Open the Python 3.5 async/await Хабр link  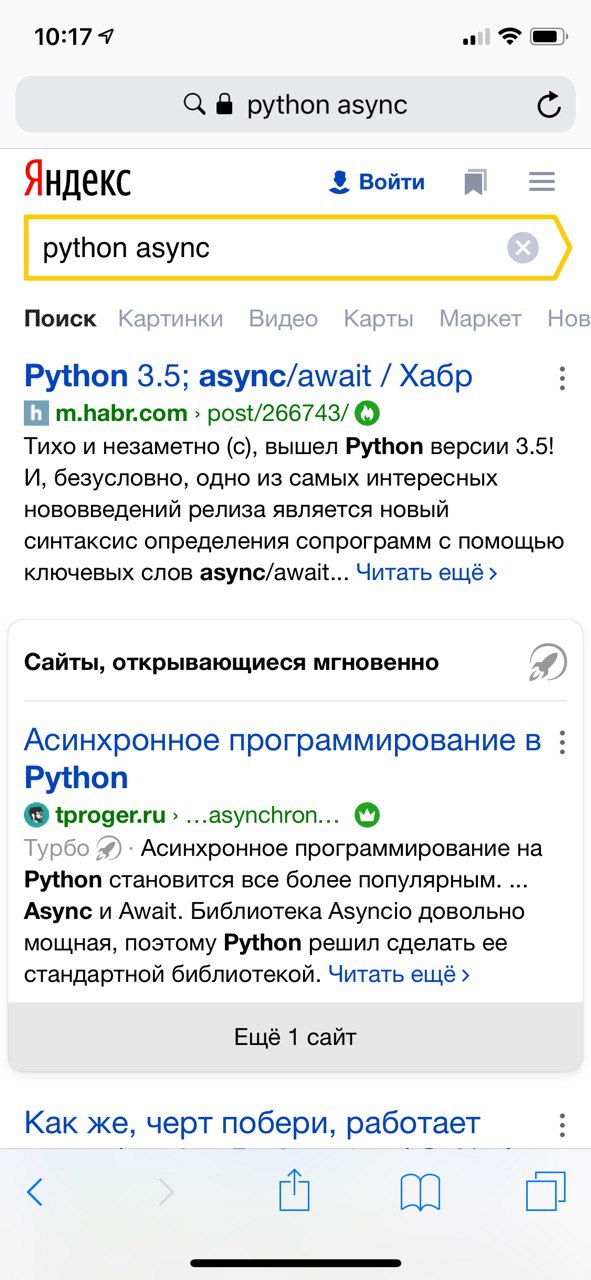[248, 376]
